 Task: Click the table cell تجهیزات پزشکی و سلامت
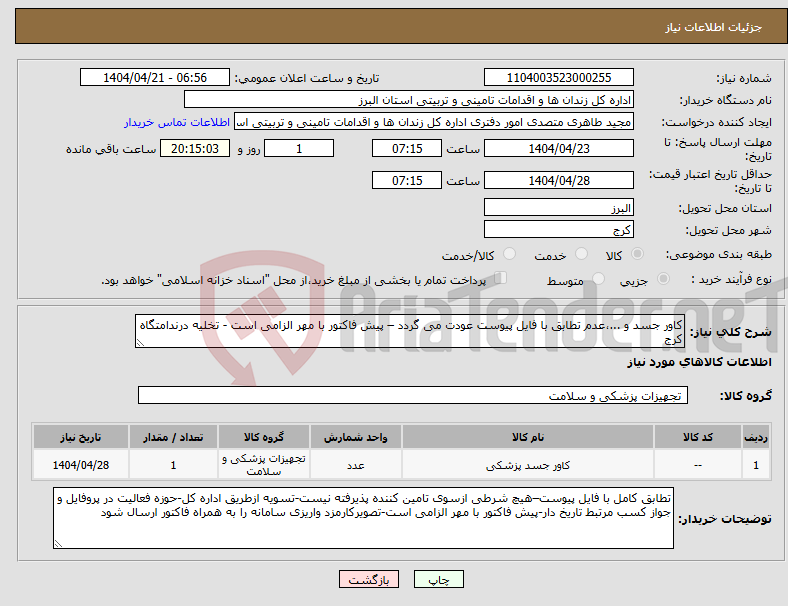point(264,465)
